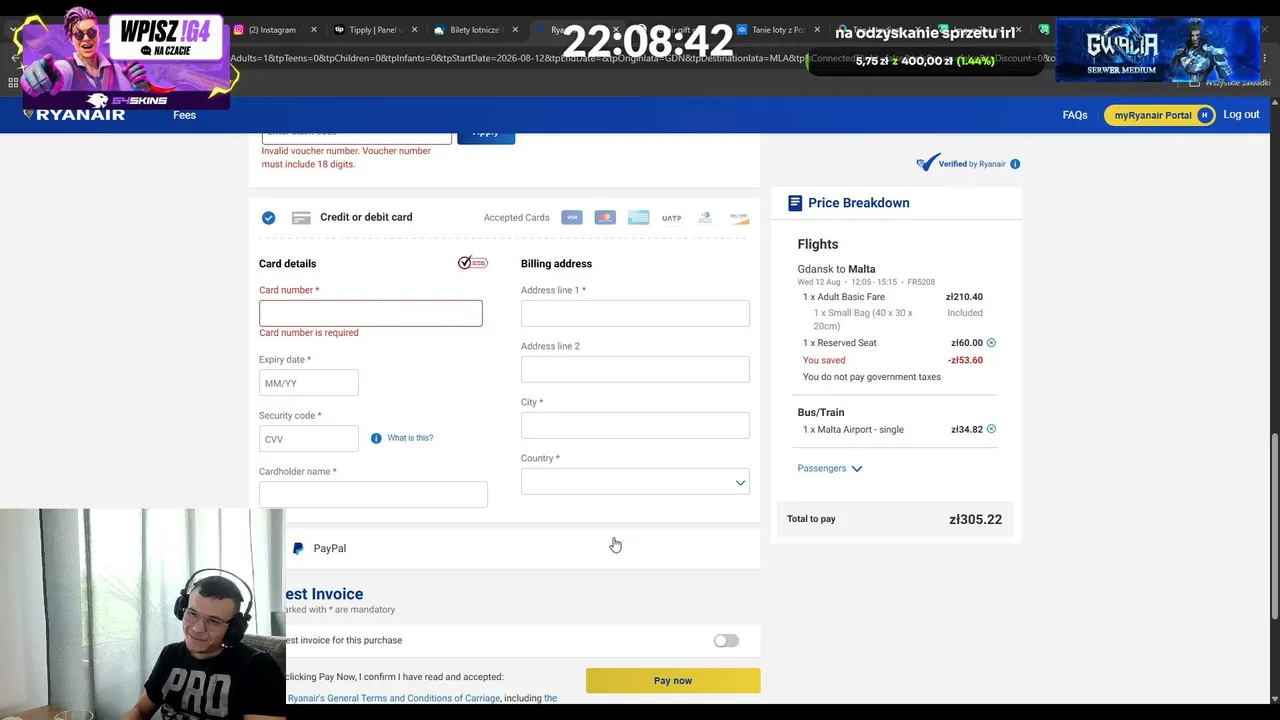Click the invalid voucher number error message
Viewport: 1280px width, 720px height.
click(x=346, y=157)
